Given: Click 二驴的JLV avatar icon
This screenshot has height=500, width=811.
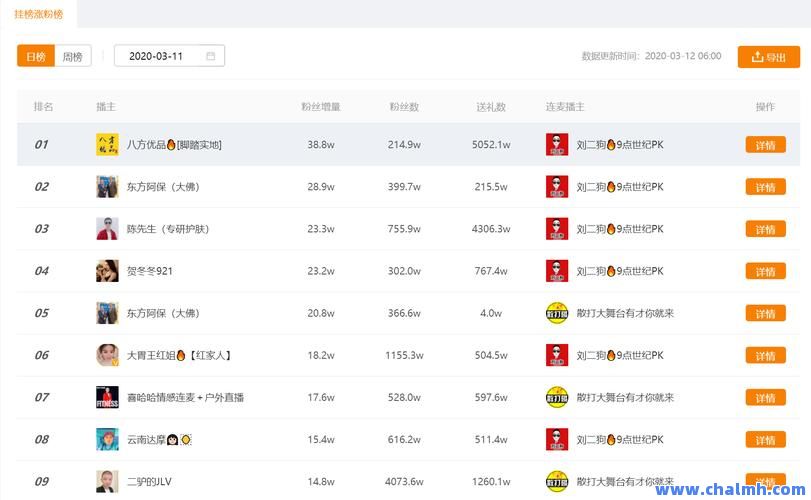Looking at the screenshot, I should coord(107,481).
